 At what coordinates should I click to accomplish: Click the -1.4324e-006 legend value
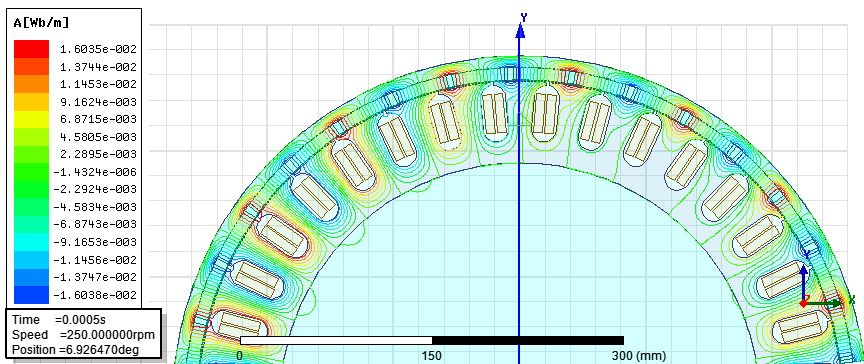pos(95,172)
